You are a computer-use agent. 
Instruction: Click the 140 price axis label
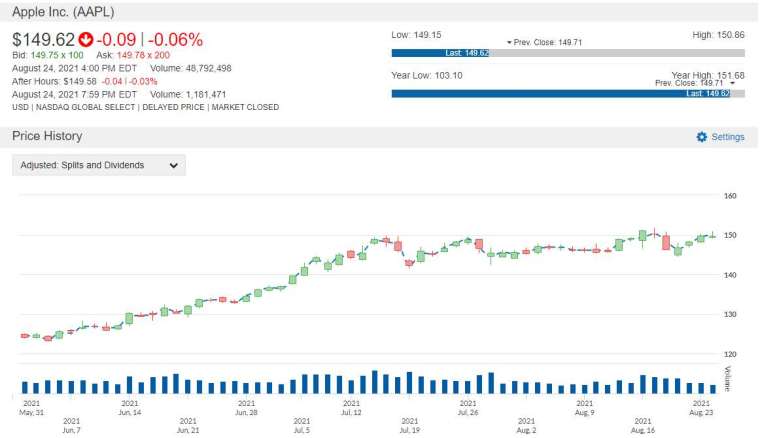[730, 275]
